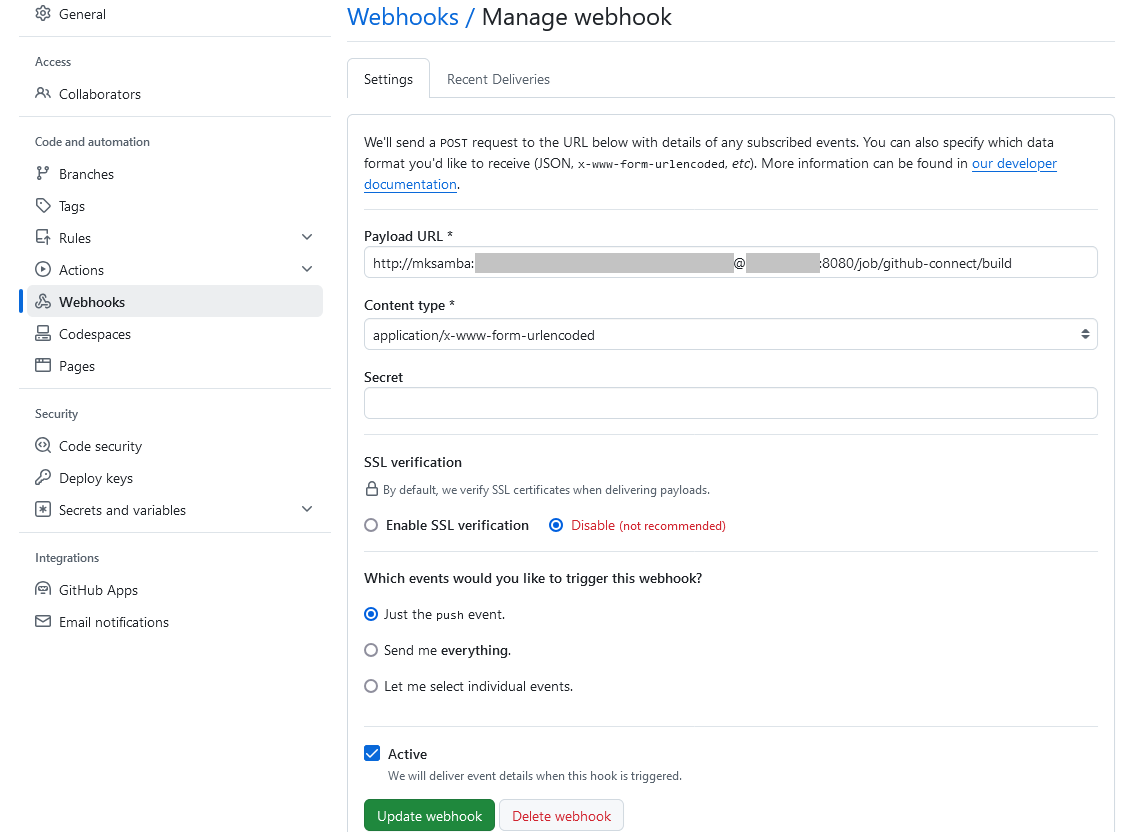Switch to the Recent Deliveries tab
Image resolution: width=1131 pixels, height=832 pixels.
[x=497, y=78]
